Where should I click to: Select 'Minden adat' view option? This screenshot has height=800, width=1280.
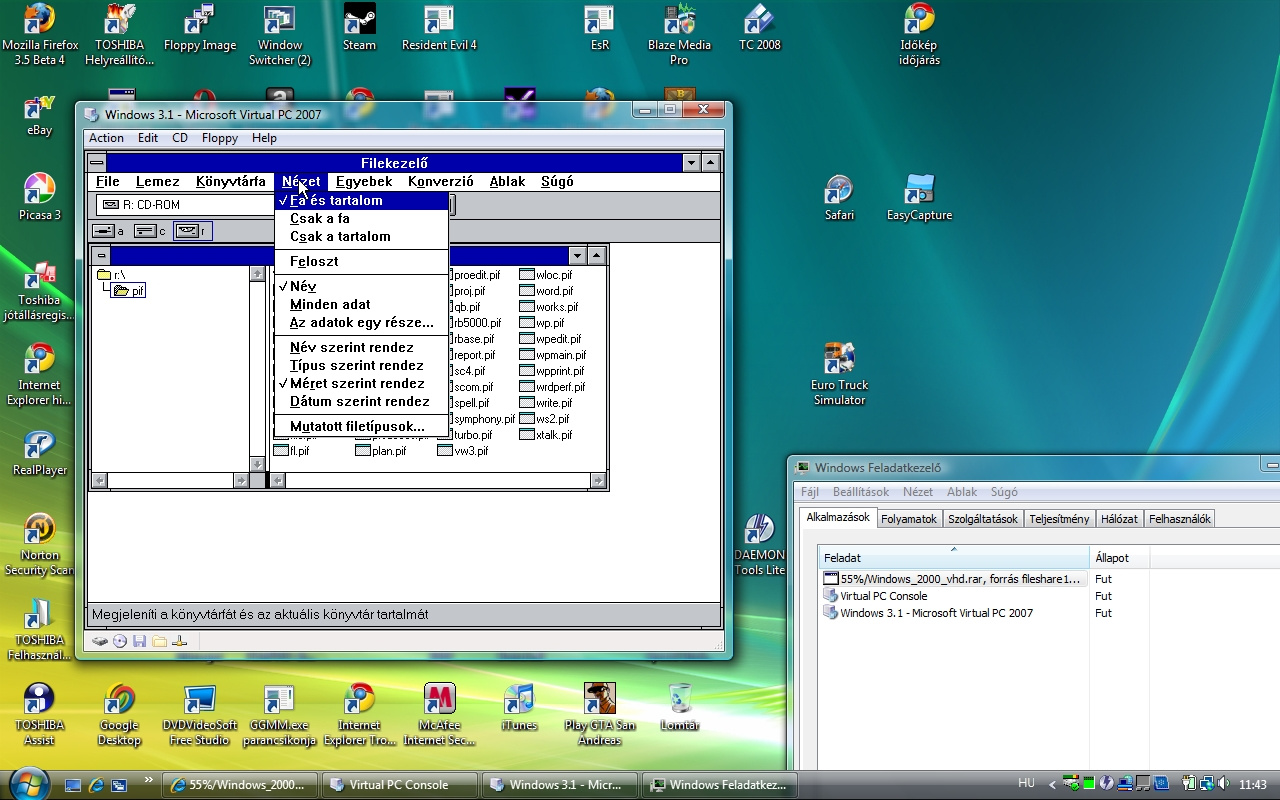point(361,304)
